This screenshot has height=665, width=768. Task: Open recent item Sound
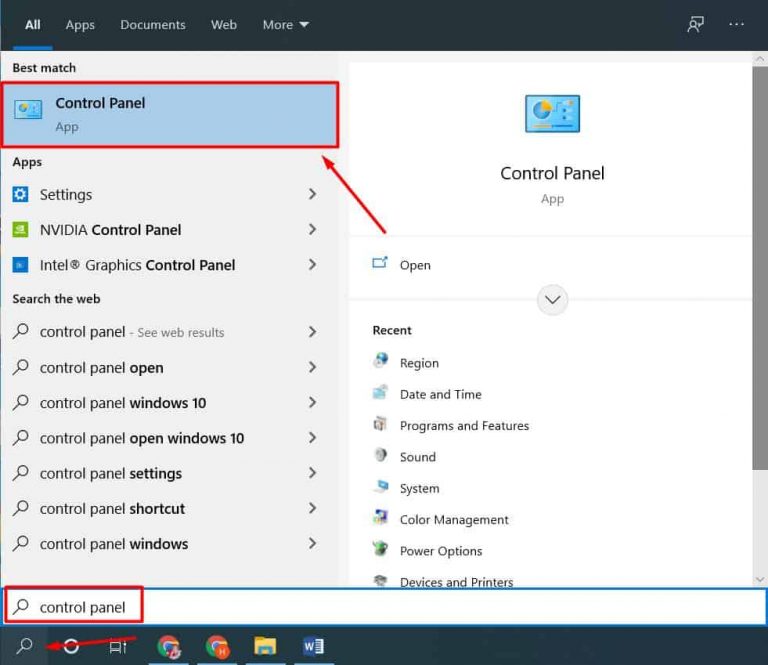[x=417, y=457]
